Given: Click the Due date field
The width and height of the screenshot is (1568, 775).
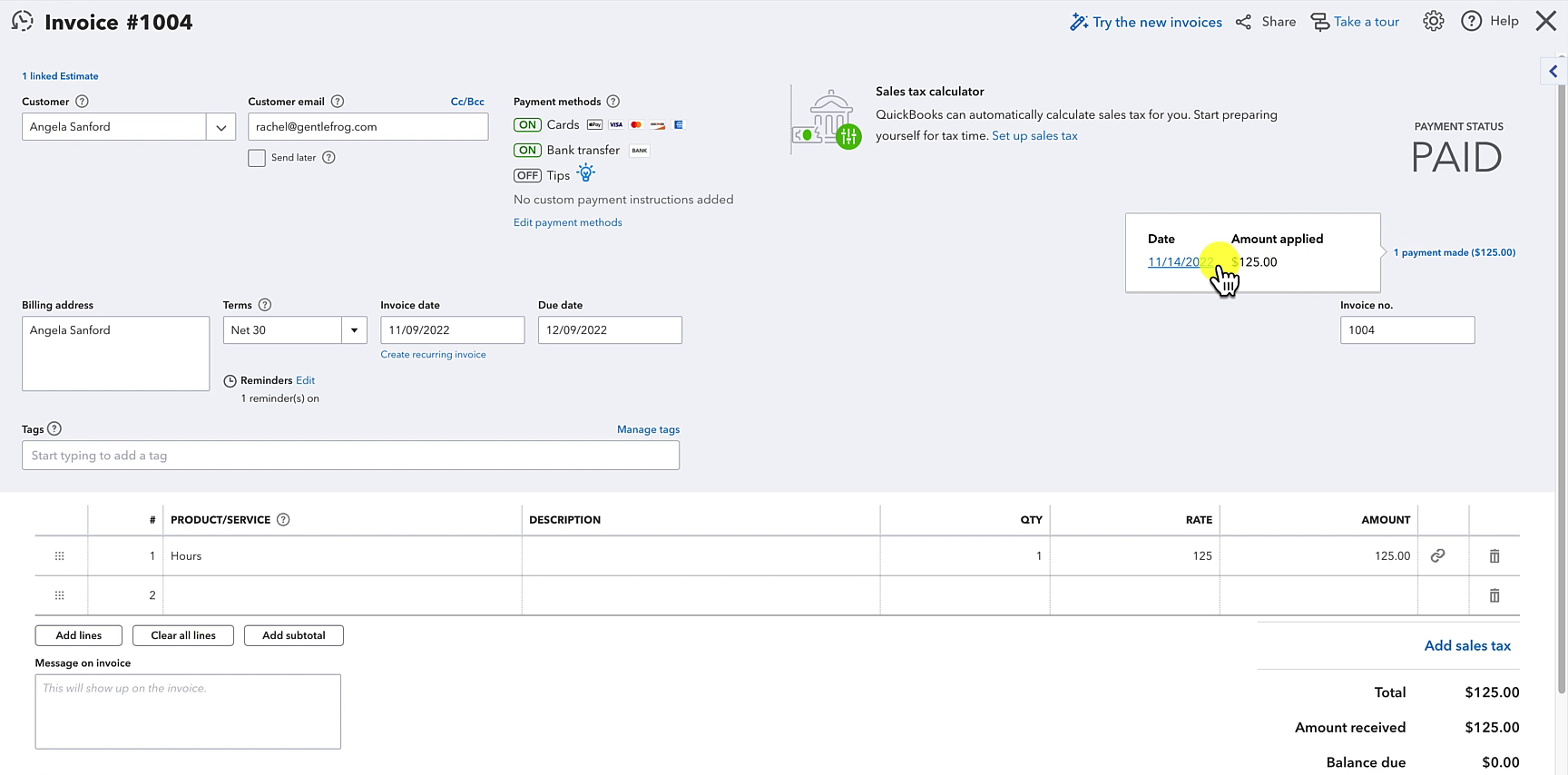Looking at the screenshot, I should (x=610, y=330).
